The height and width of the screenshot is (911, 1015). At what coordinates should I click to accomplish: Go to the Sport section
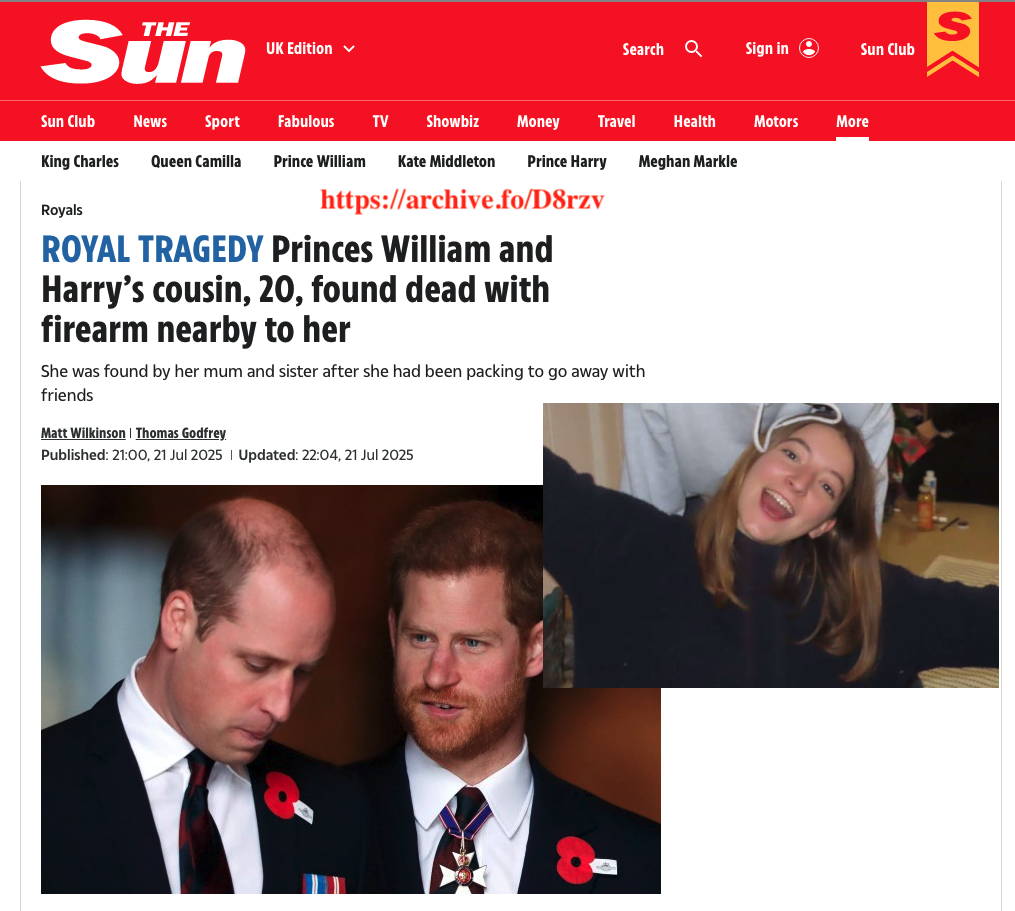[x=222, y=122]
